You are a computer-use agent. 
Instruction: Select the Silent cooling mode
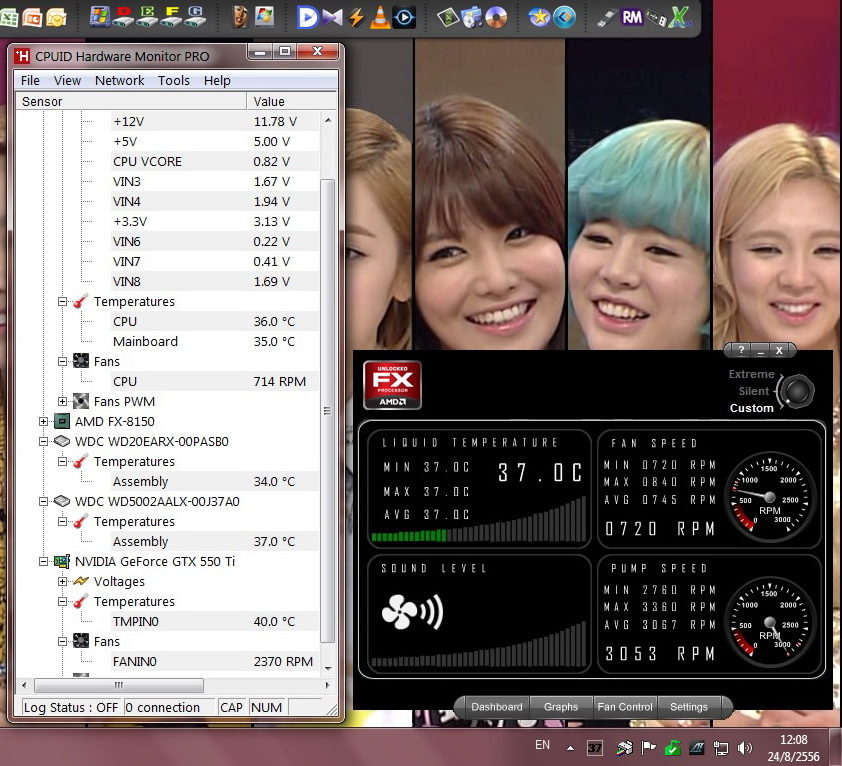point(753,391)
